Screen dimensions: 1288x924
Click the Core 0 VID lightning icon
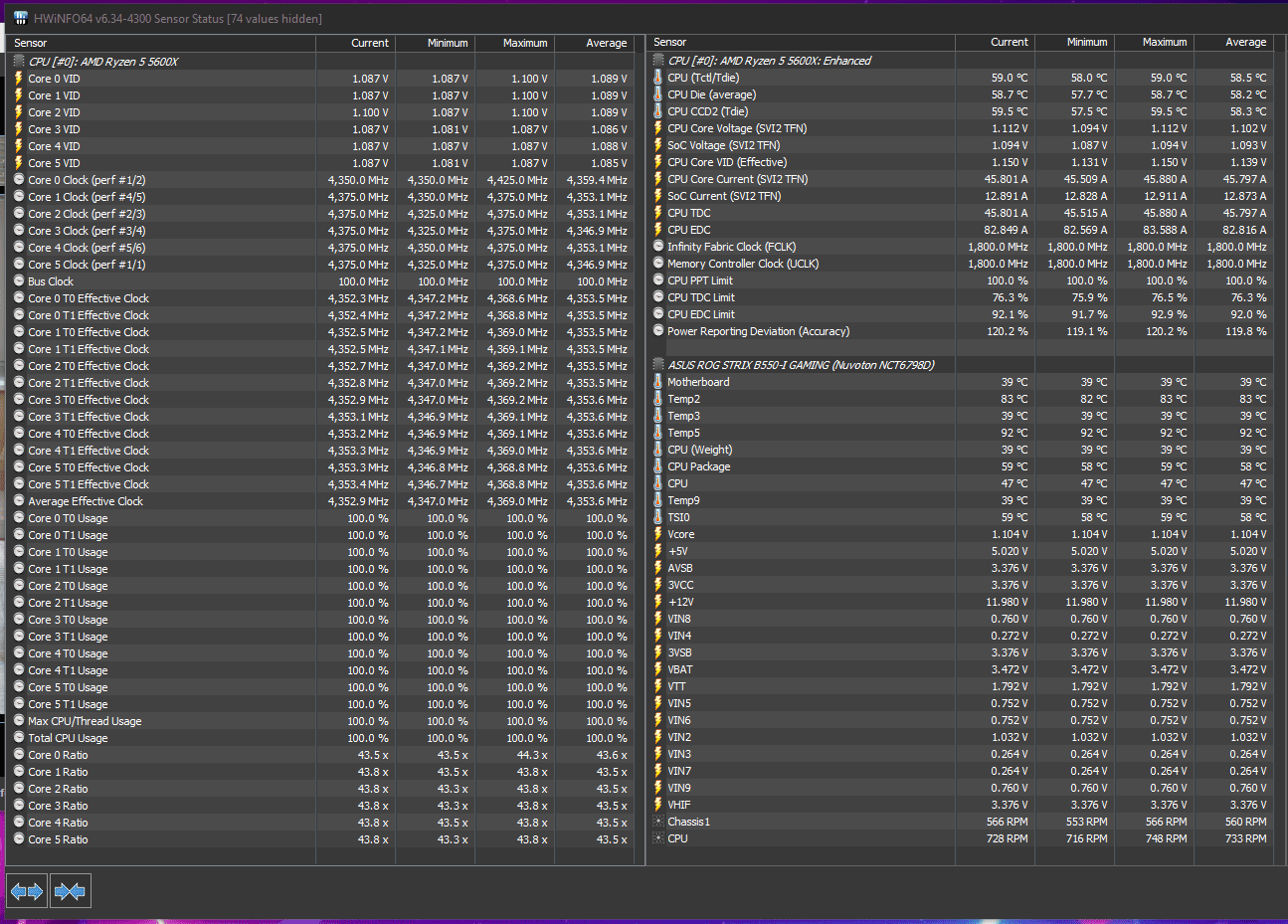[19, 79]
